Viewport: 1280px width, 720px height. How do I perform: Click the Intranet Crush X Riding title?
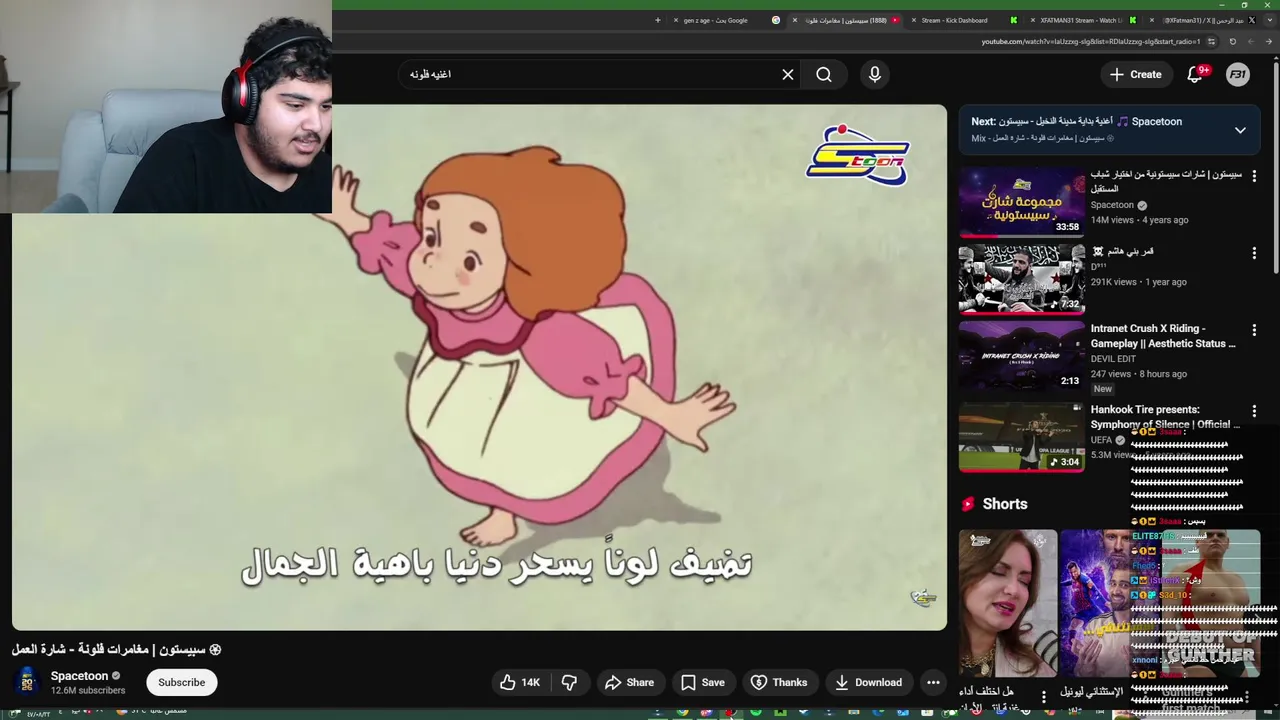[x=1163, y=336]
